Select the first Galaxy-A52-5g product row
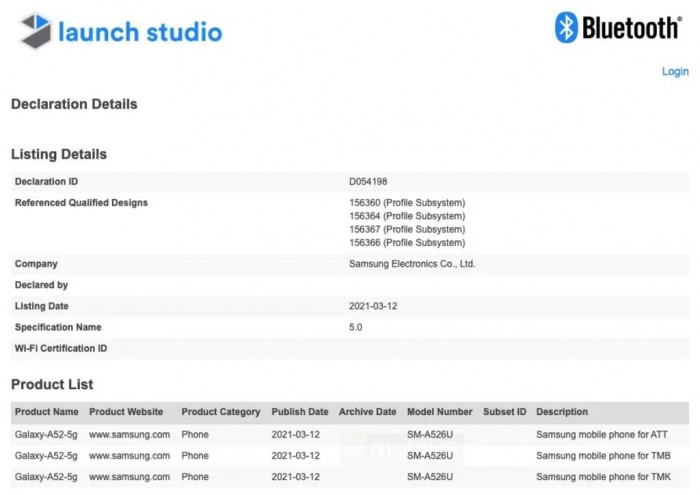700x495 pixels. [x=46, y=435]
